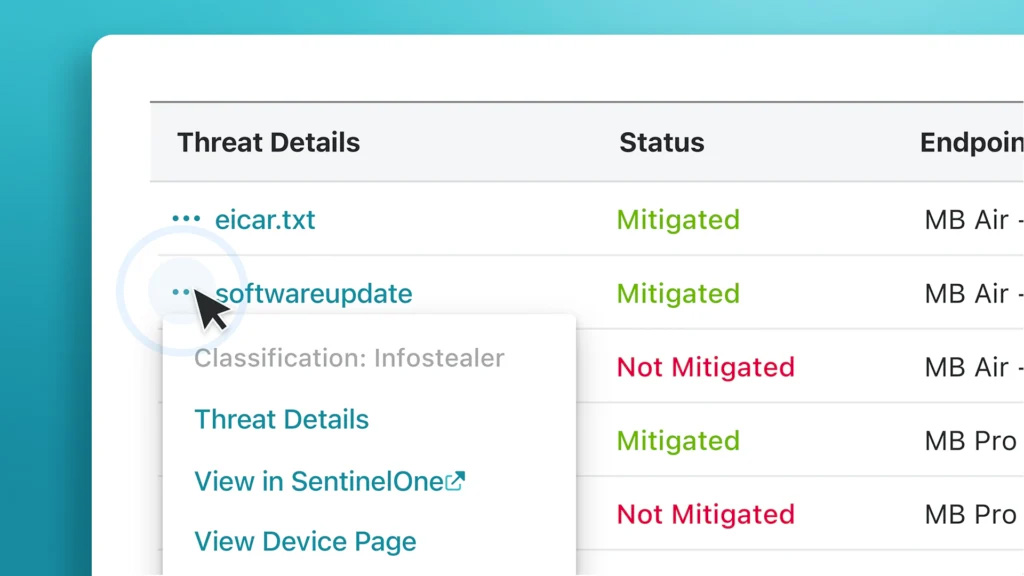Image resolution: width=1024 pixels, height=576 pixels.
Task: Open View Device Page from the popup
Action: click(x=305, y=541)
